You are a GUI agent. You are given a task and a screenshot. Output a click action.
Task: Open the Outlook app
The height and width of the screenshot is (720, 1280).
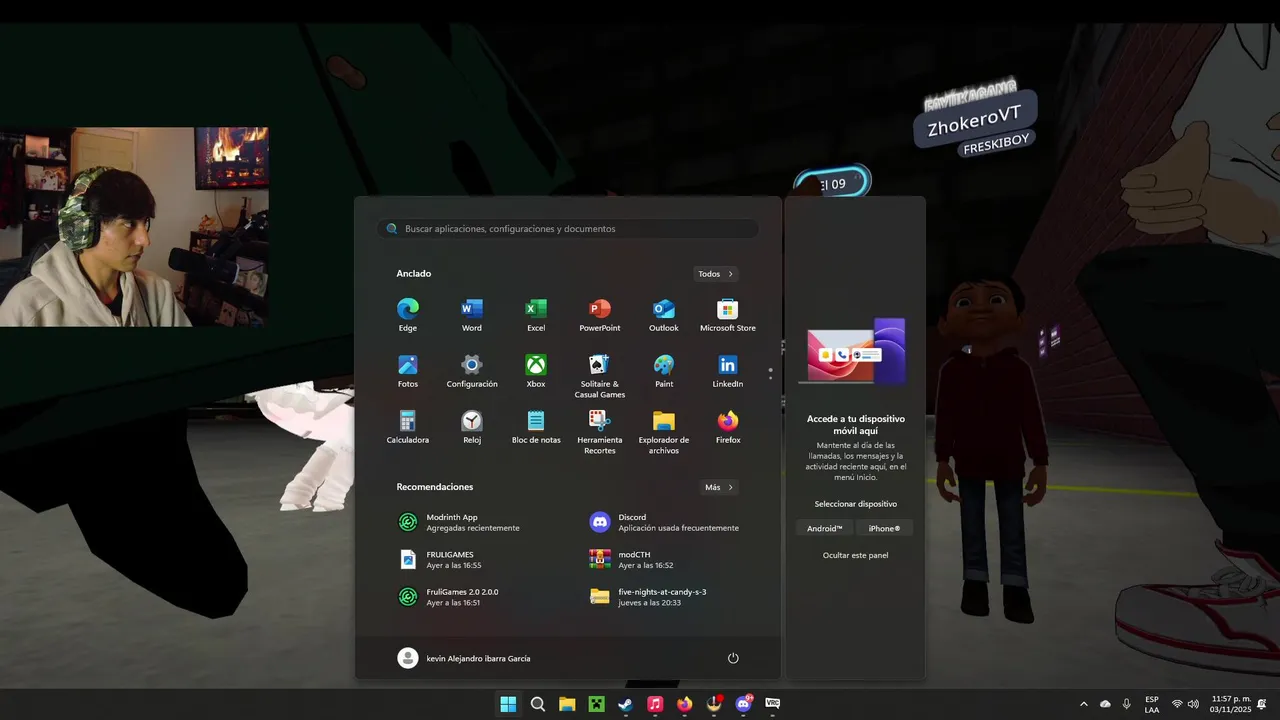(664, 315)
